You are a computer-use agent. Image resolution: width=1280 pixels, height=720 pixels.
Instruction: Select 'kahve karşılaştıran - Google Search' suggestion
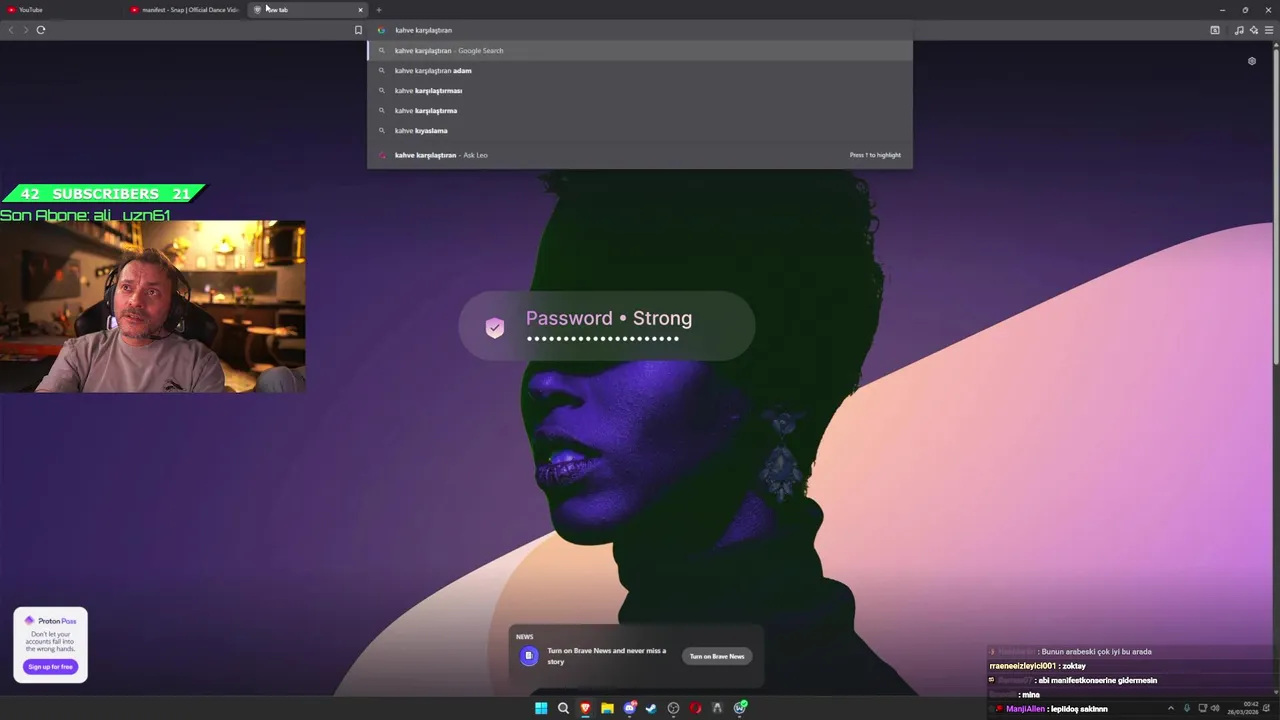[640, 50]
